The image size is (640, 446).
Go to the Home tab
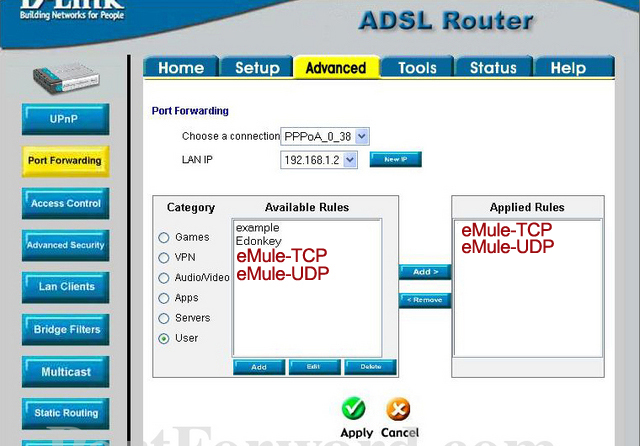point(181,67)
